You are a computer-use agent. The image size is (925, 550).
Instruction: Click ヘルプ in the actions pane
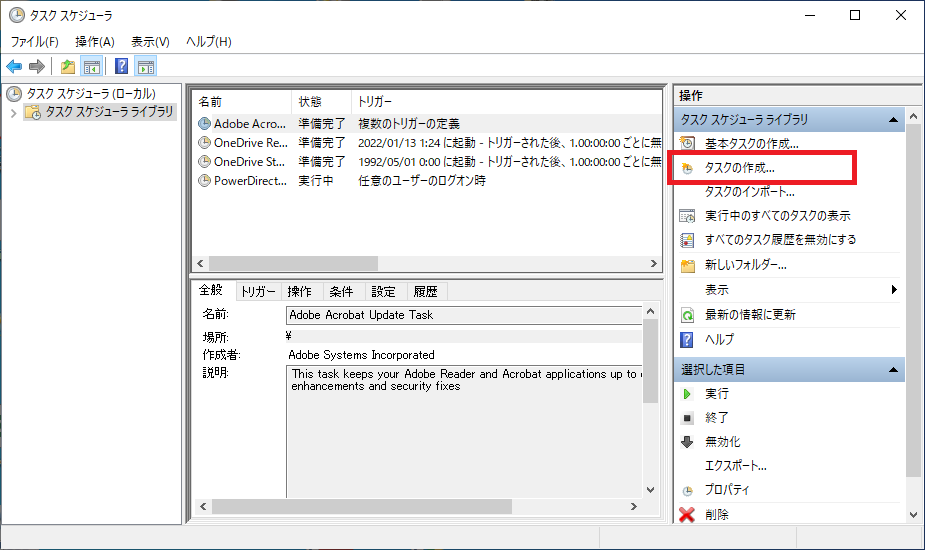click(x=720, y=339)
